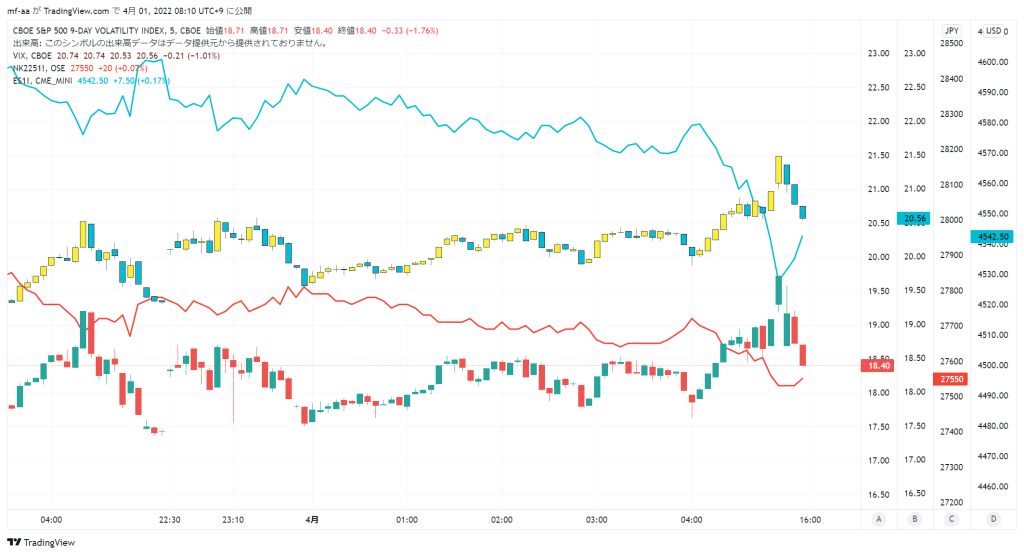This screenshot has height=555, width=1024.
Task: Click the 22:30 time axis label
Action: 169,520
